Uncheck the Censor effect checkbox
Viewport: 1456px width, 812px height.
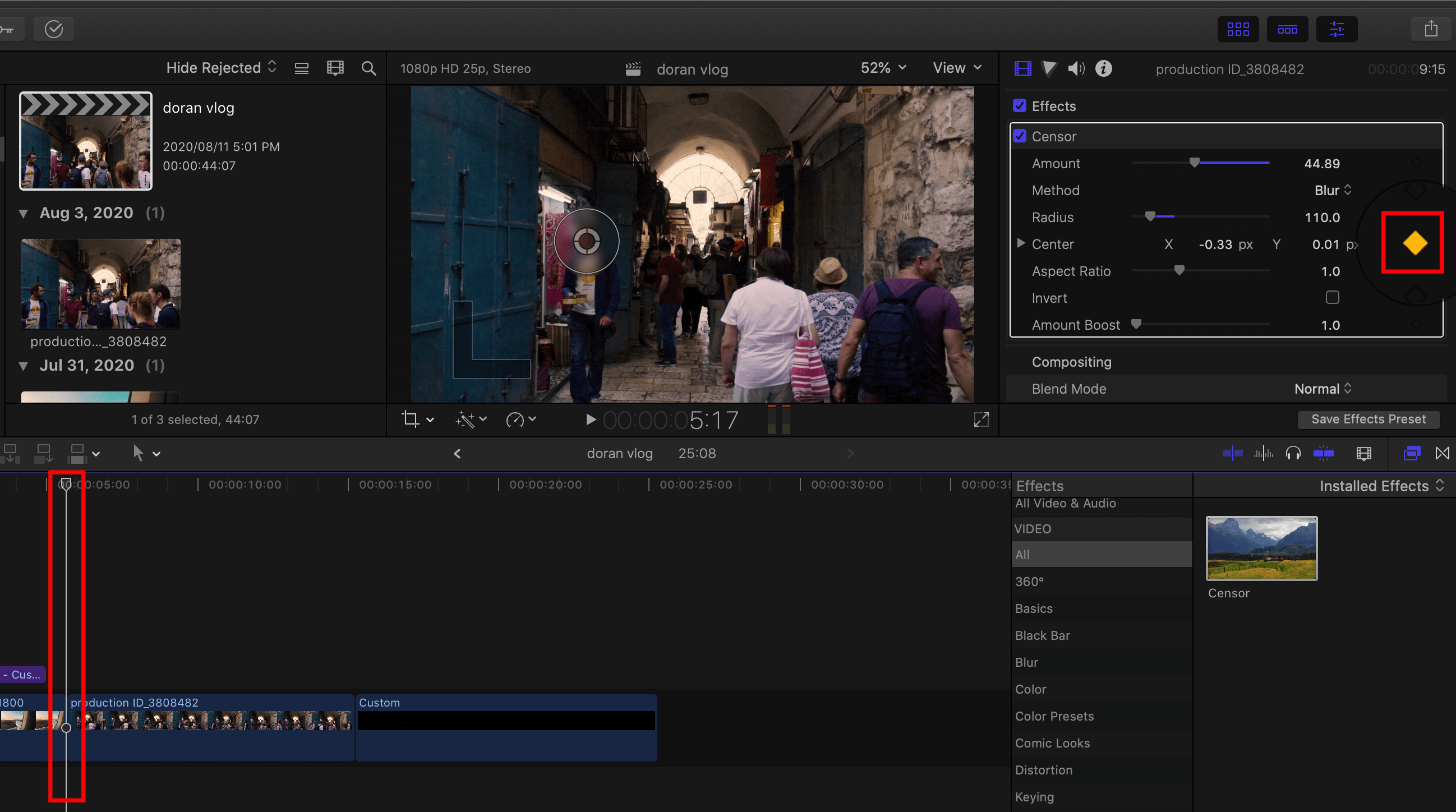[1020, 136]
